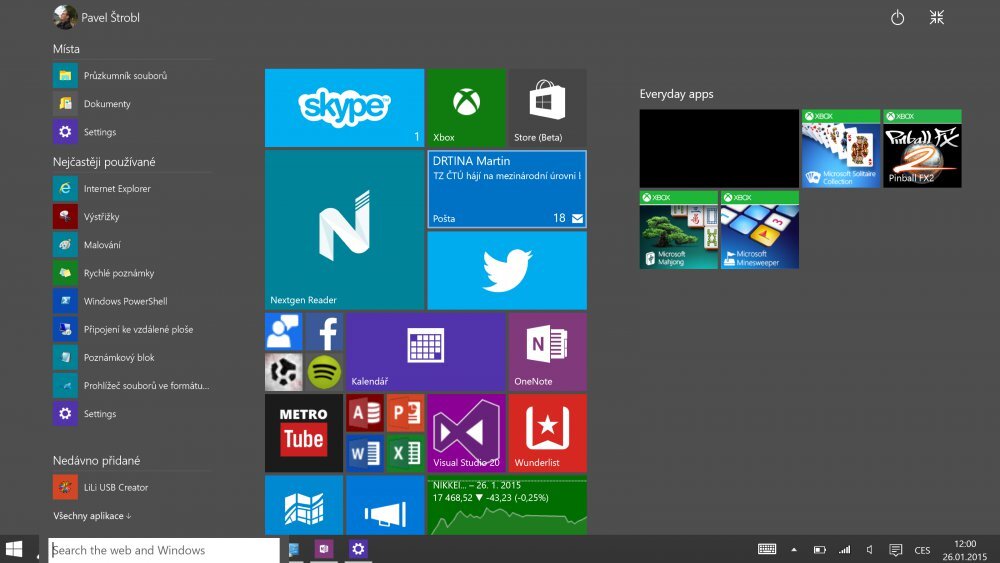Launch the Pinball FX2 tile

click(922, 149)
